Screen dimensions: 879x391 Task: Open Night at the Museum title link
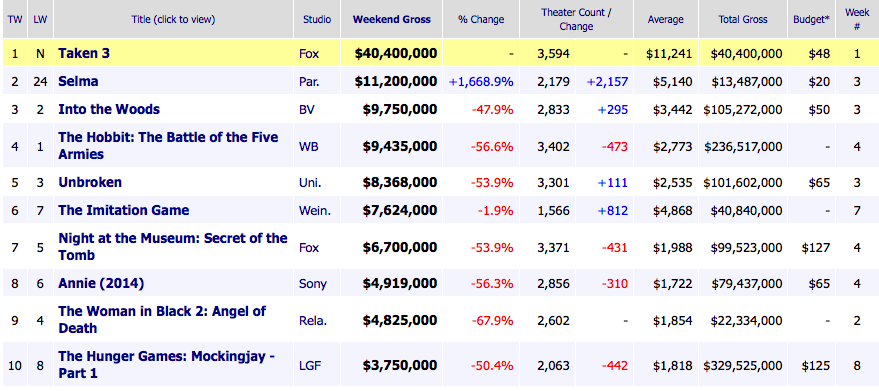[173, 247]
